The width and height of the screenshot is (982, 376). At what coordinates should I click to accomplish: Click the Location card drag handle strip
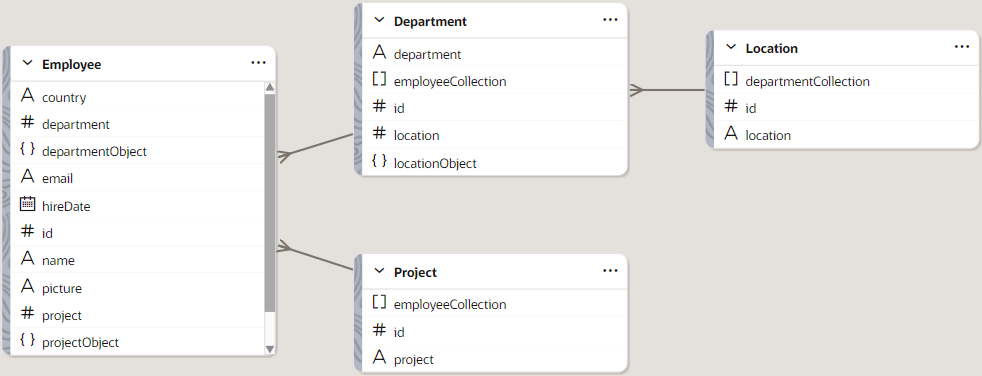710,90
